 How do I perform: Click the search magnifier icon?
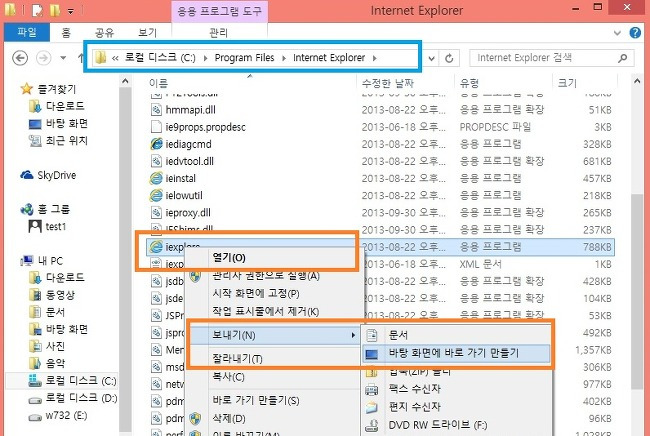pos(622,58)
